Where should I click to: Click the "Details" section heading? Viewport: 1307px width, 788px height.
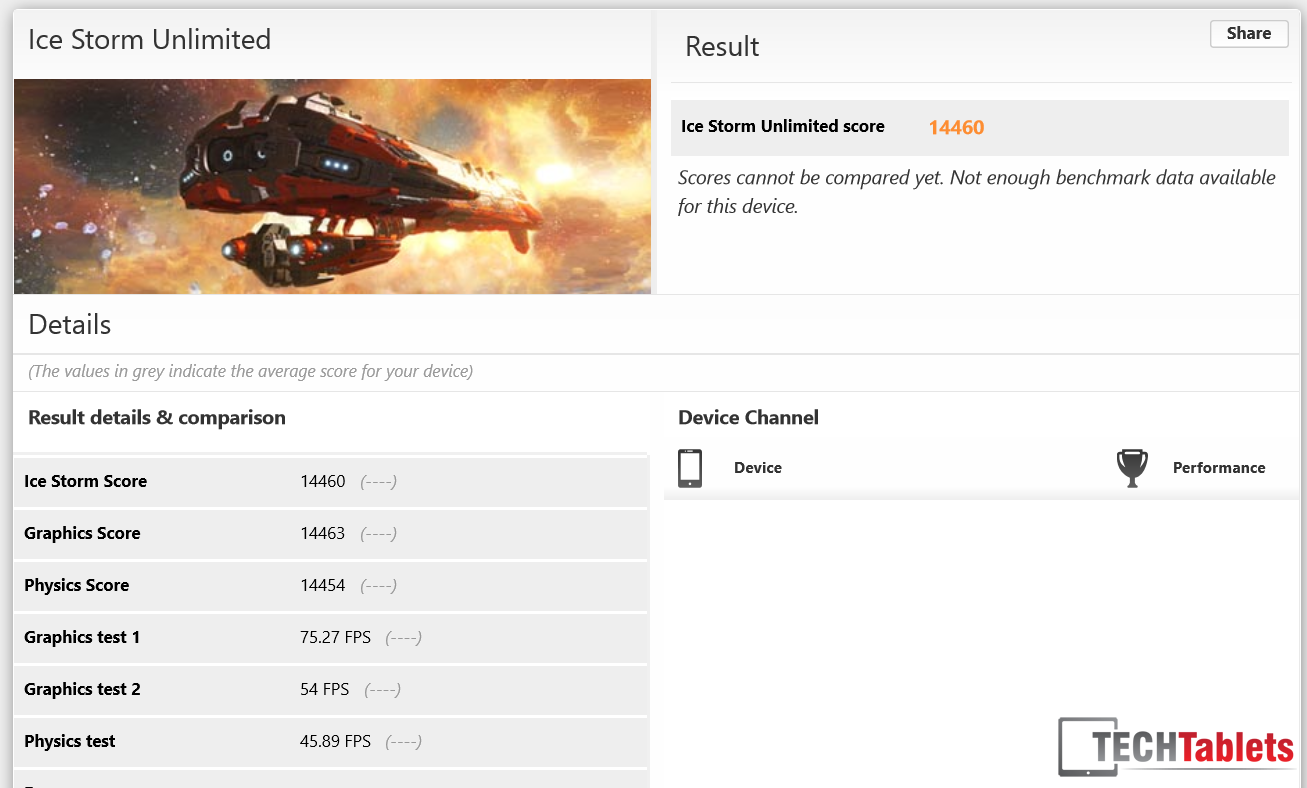[x=70, y=325]
